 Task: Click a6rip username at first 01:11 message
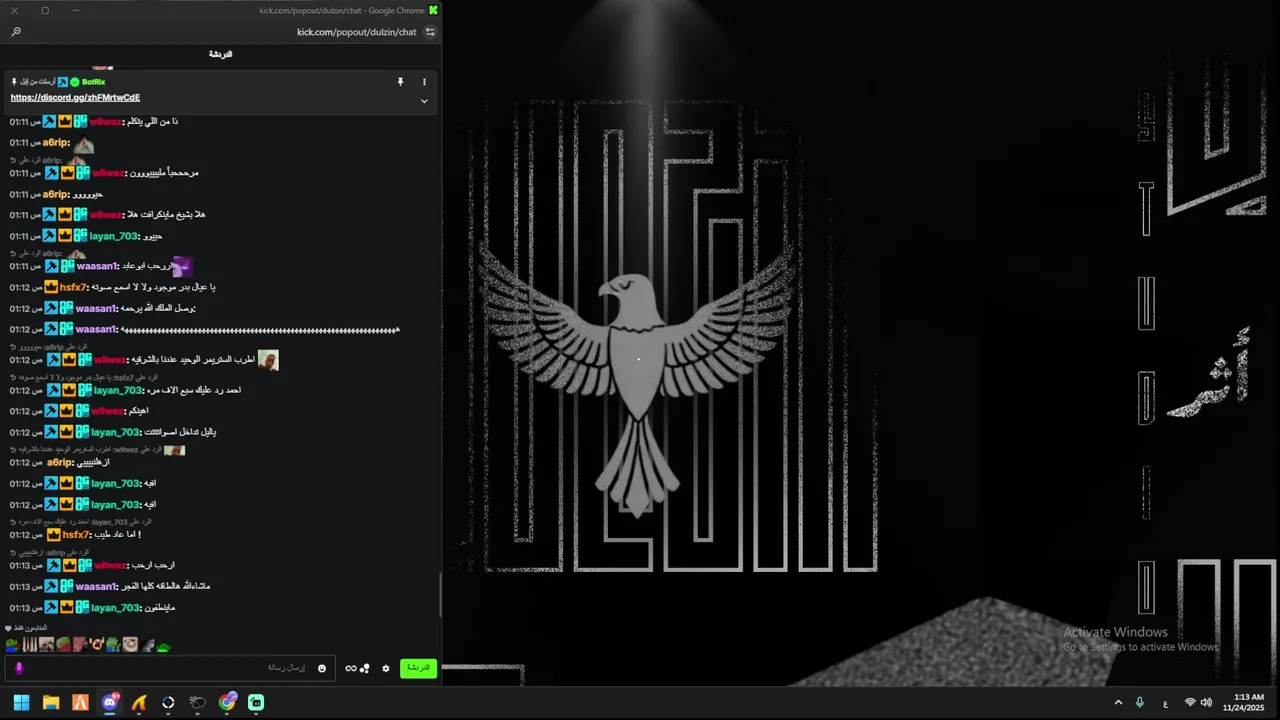pyautogui.click(x=57, y=143)
